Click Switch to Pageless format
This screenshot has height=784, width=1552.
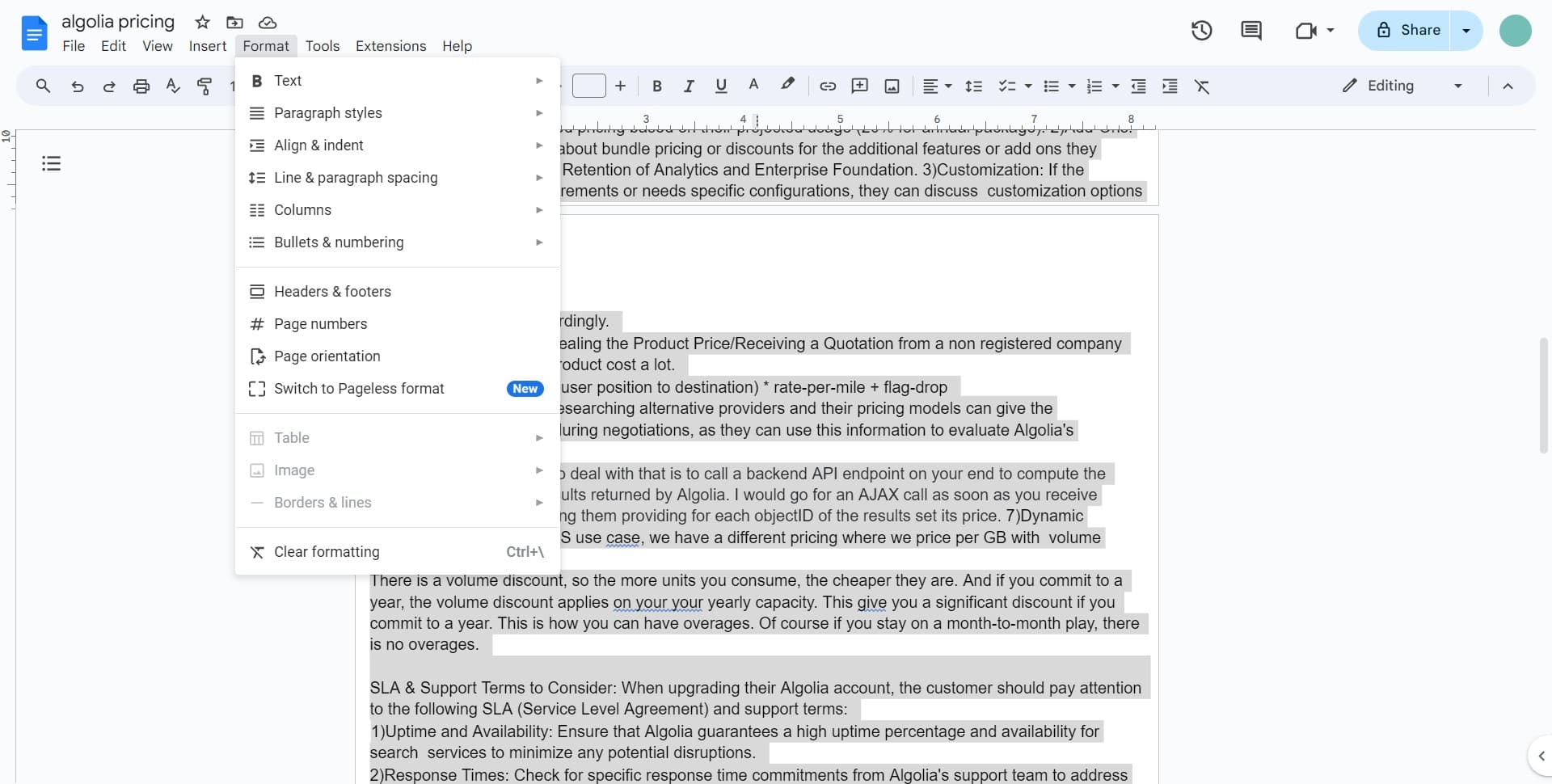(359, 389)
